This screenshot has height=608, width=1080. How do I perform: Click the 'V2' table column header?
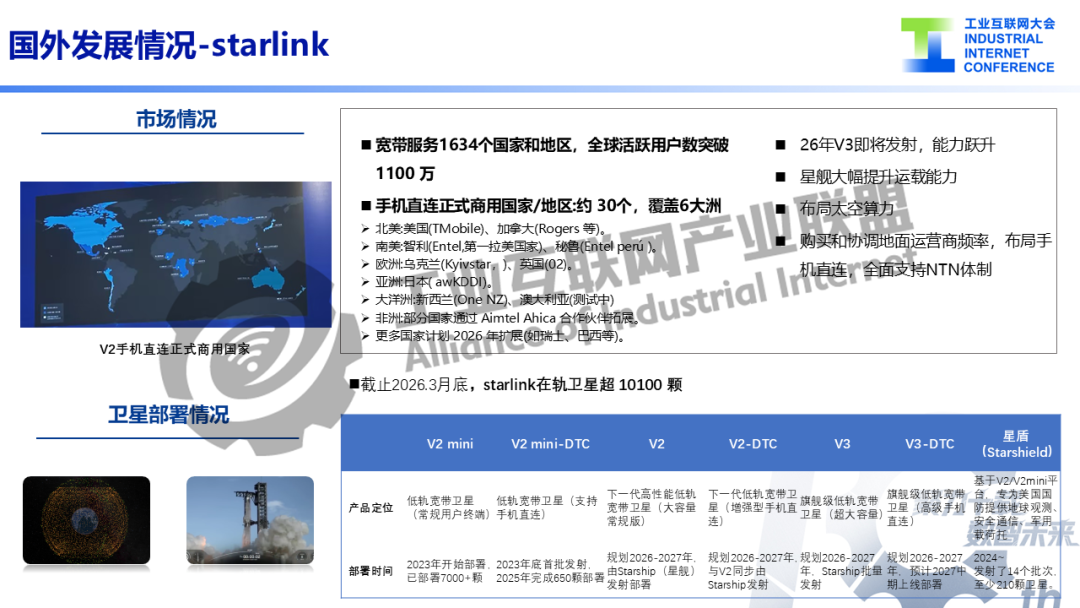tap(657, 444)
